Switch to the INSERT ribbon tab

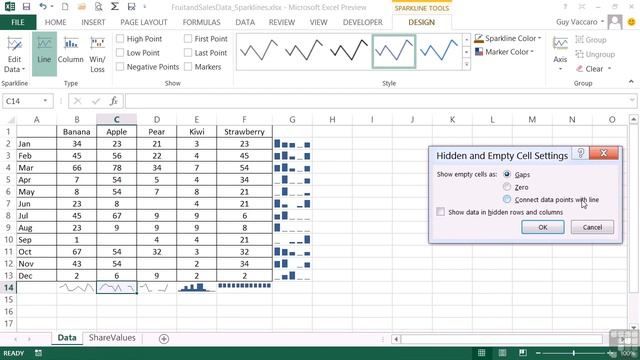(93, 22)
